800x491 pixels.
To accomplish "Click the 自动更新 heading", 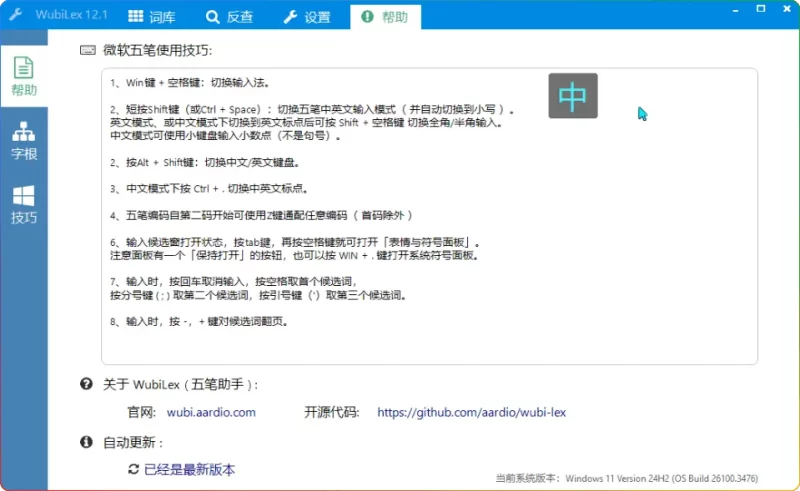I will tap(133, 443).
